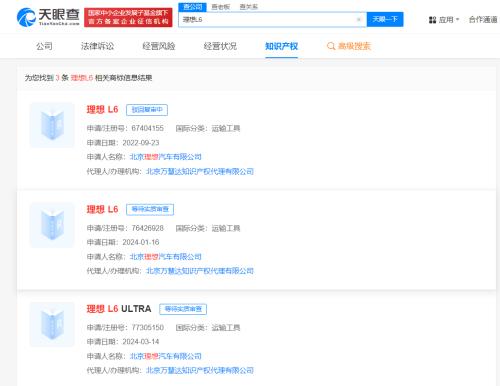Open applicant 北京理想汽车有限公司 in 76426928 entry
Screen dimensions: 500x386
click(165, 257)
